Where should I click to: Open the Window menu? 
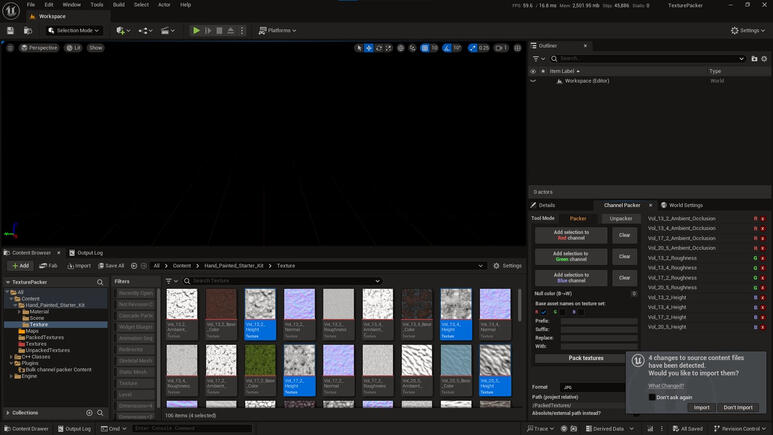click(71, 5)
